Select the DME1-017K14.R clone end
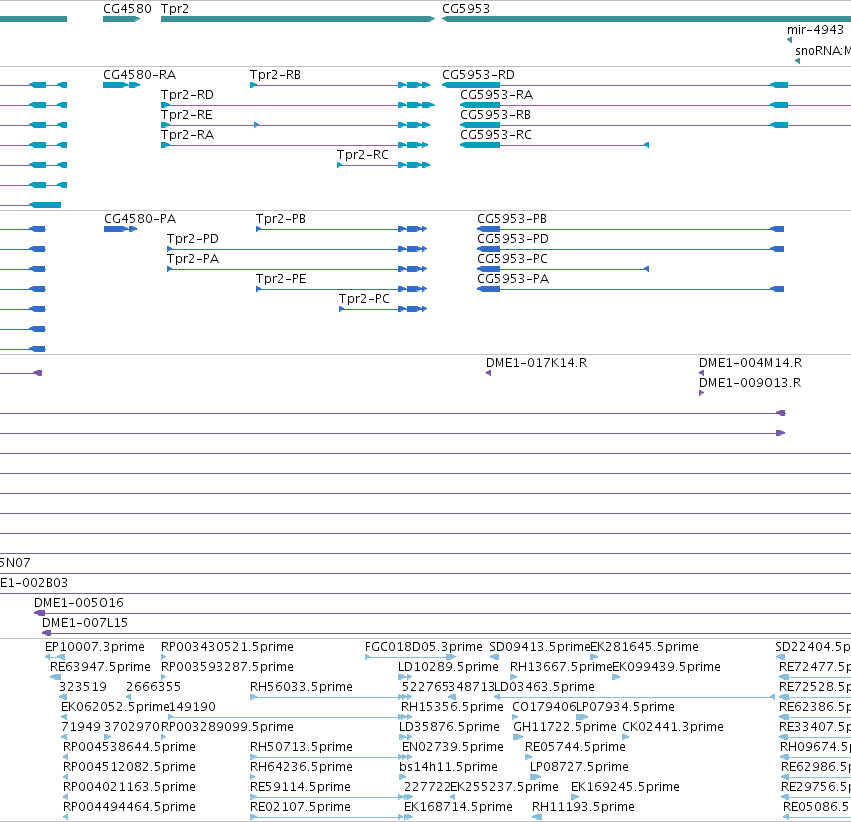This screenshot has width=851, height=822. 488,373
